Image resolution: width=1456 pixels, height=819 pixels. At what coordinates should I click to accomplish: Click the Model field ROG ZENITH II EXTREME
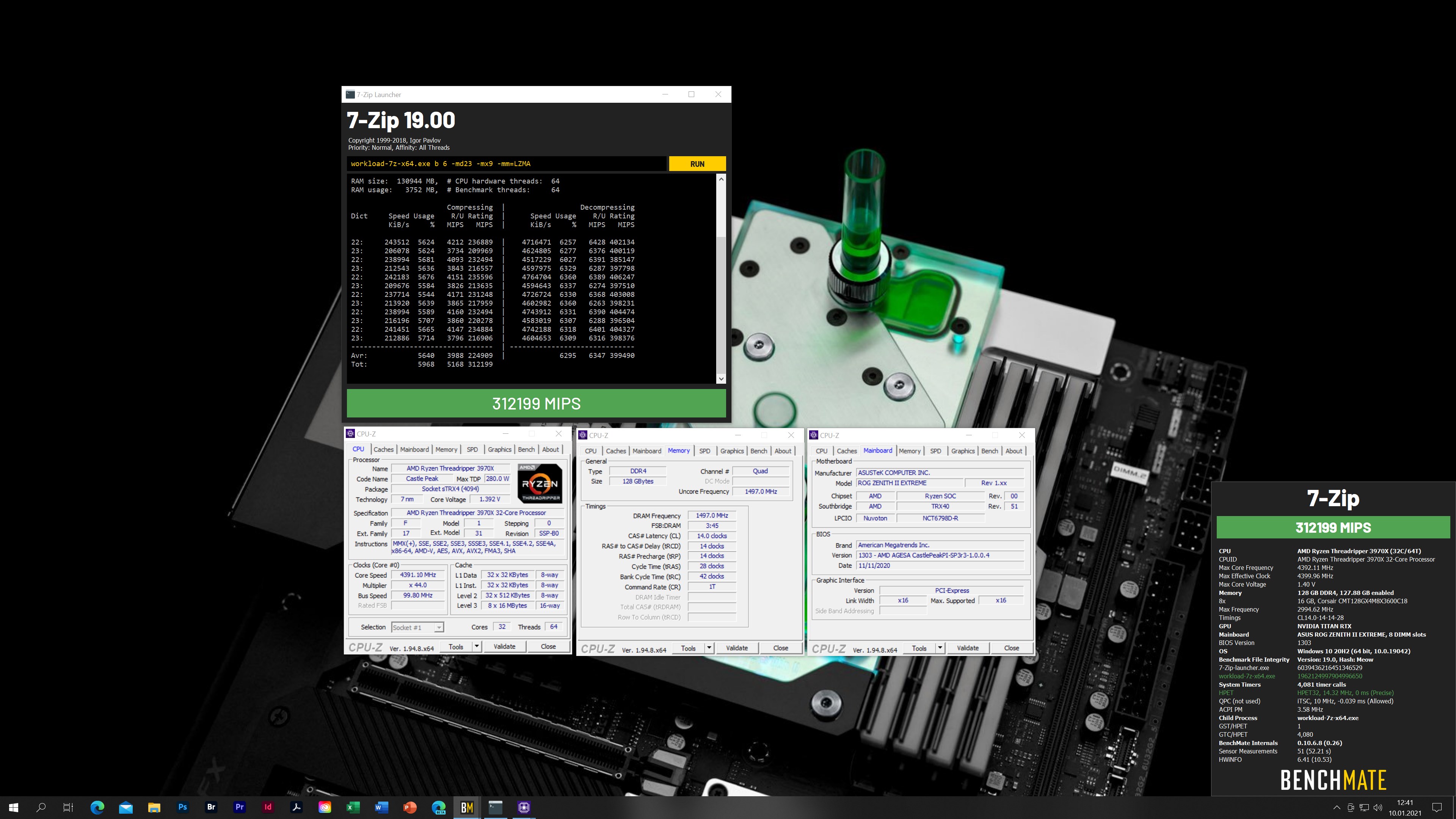(x=910, y=483)
